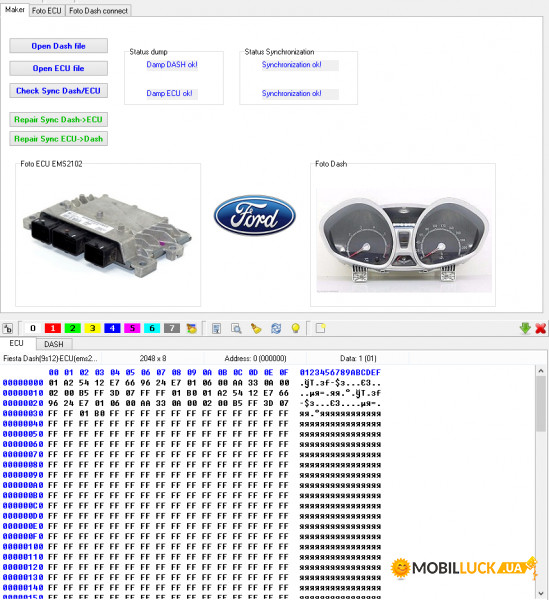Click the leftmost hex toolbar icon
549x600 pixels.
8,328
